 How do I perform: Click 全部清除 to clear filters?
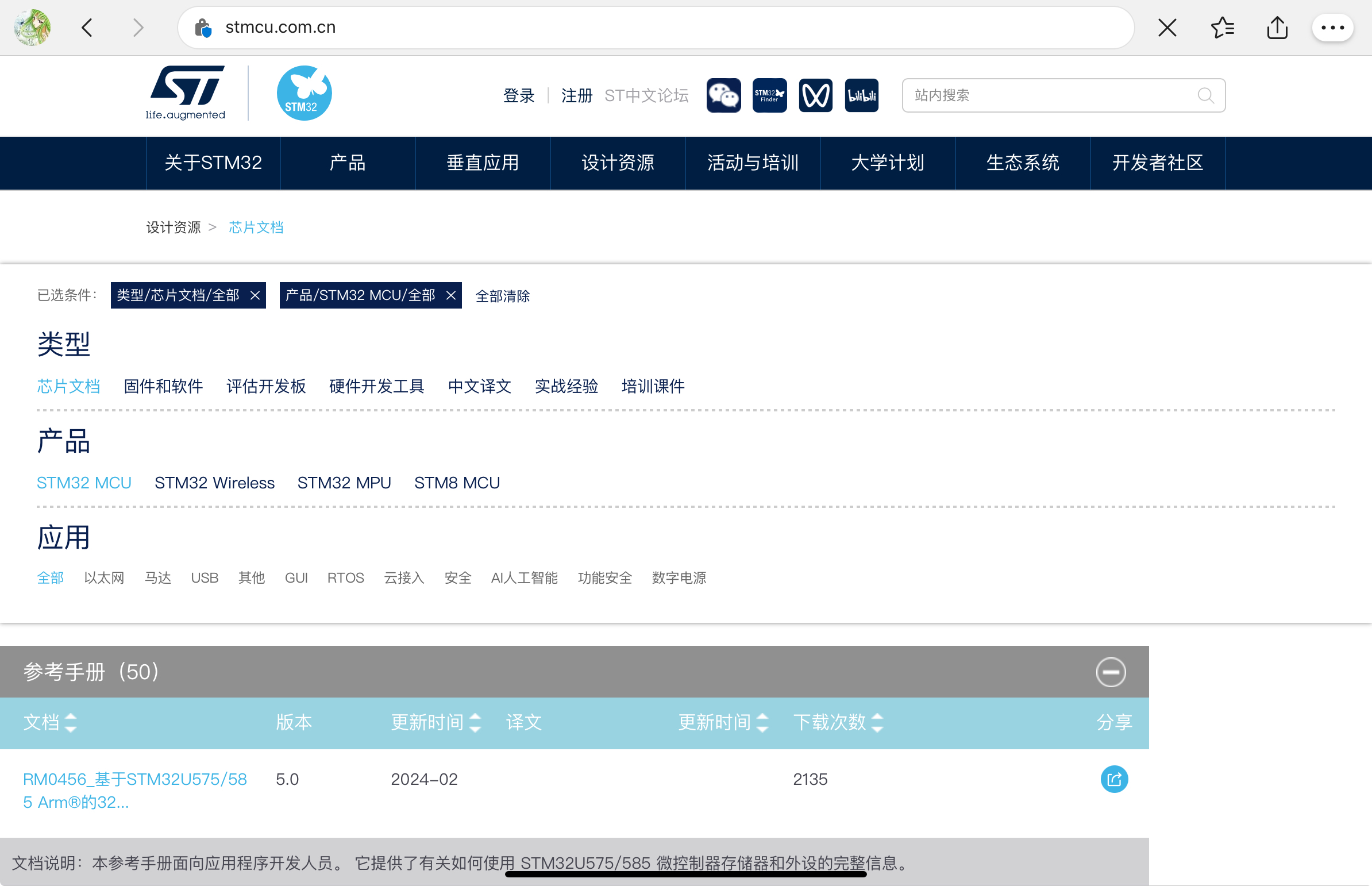[x=503, y=296]
